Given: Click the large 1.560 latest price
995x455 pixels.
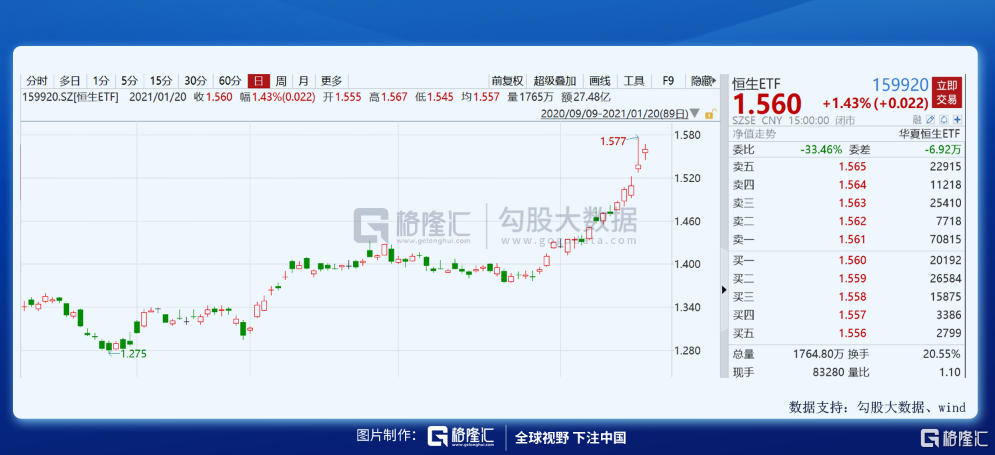Looking at the screenshot, I should tap(767, 103).
